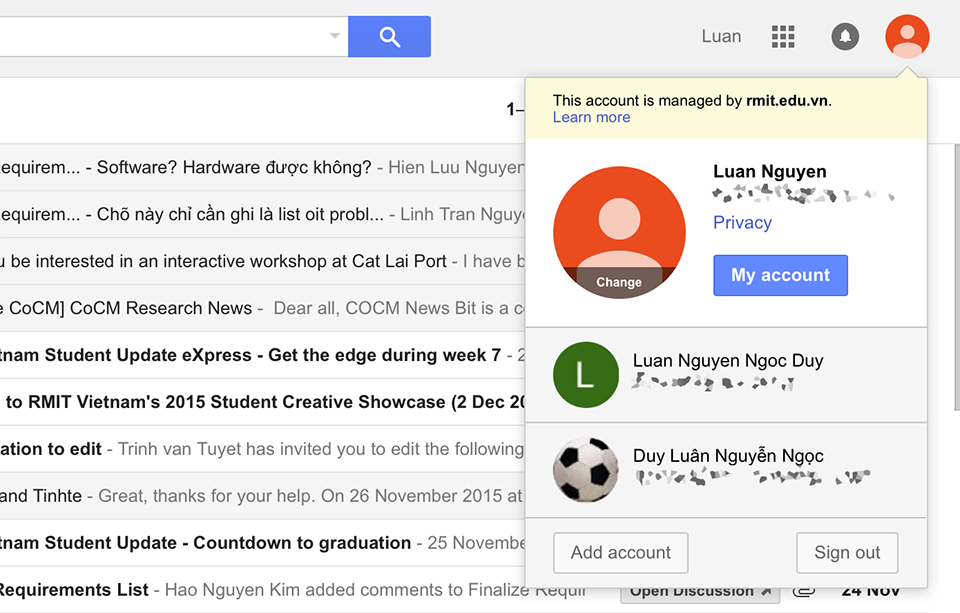Image resolution: width=960 pixels, height=613 pixels.
Task: Sign out of the account
Action: pyautogui.click(x=847, y=552)
